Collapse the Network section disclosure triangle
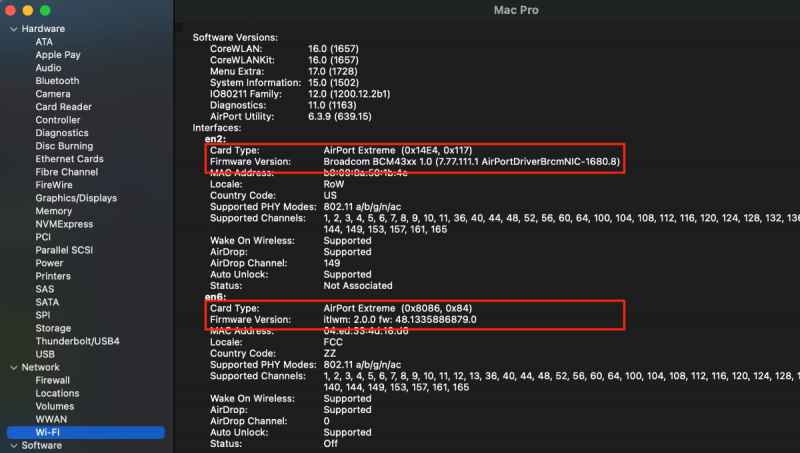This screenshot has width=800, height=453. coord(13,367)
